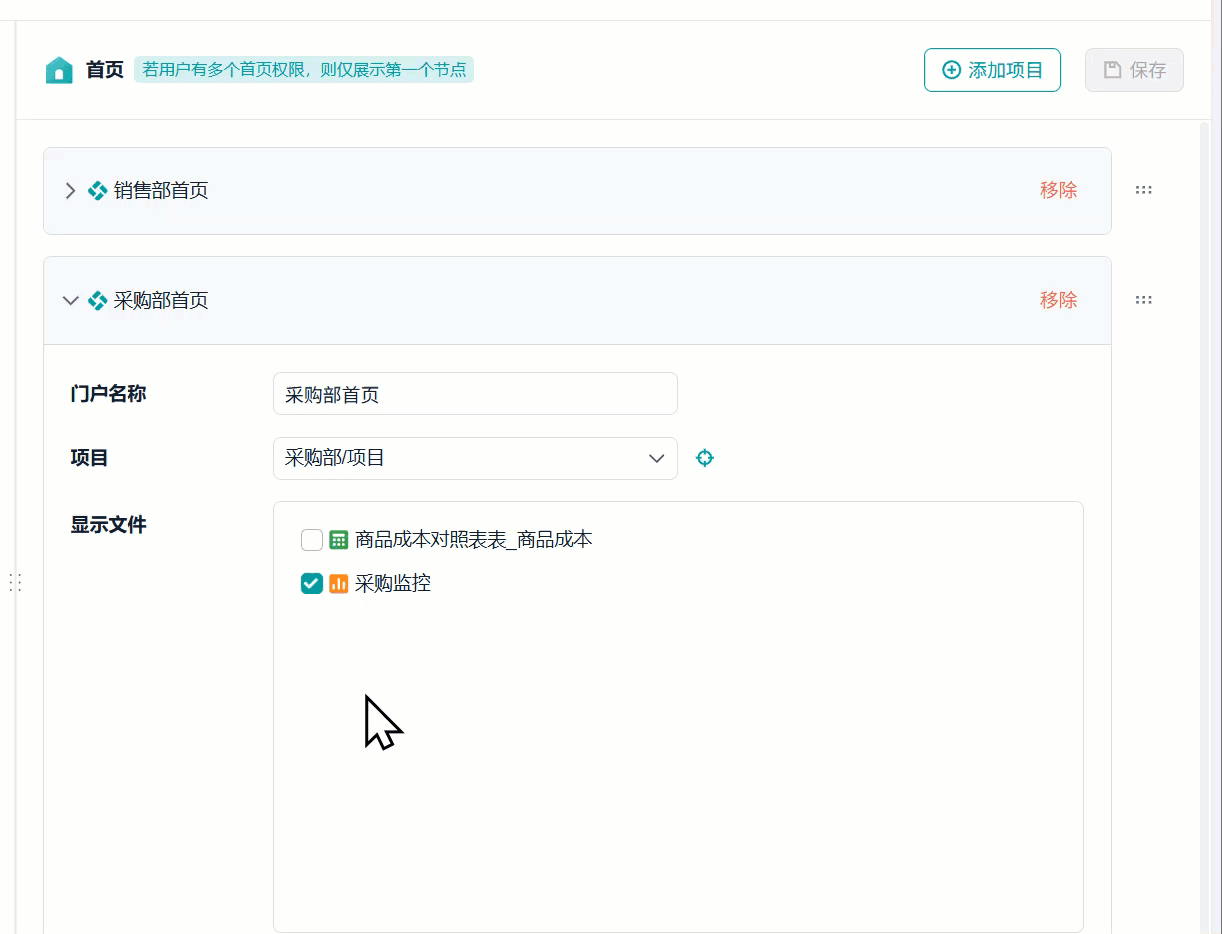Viewport: 1222px width, 934px height.
Task: Click the 商品成本对照表表_商品成本 file name
Action: pos(474,540)
